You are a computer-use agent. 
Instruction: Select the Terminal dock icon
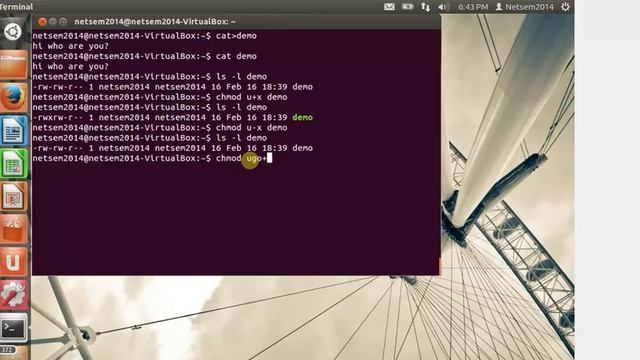tap(13, 327)
